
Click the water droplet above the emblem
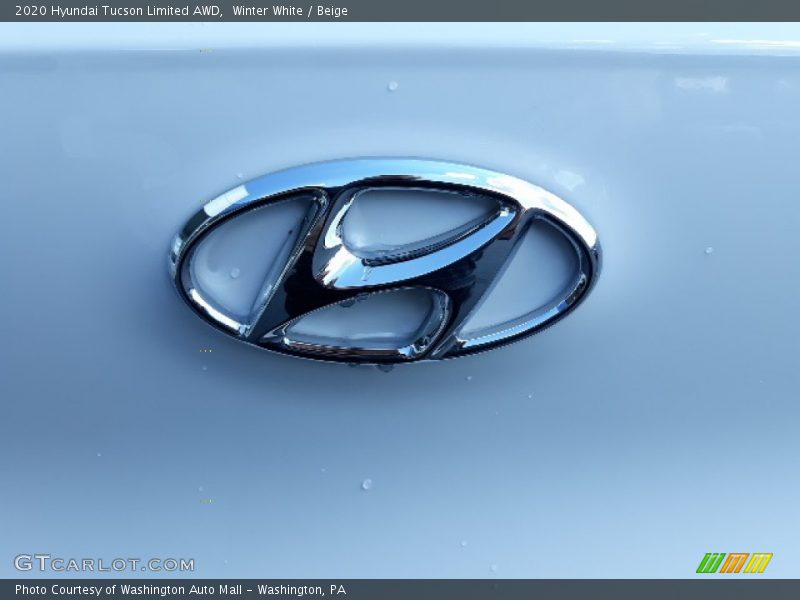click(x=392, y=86)
